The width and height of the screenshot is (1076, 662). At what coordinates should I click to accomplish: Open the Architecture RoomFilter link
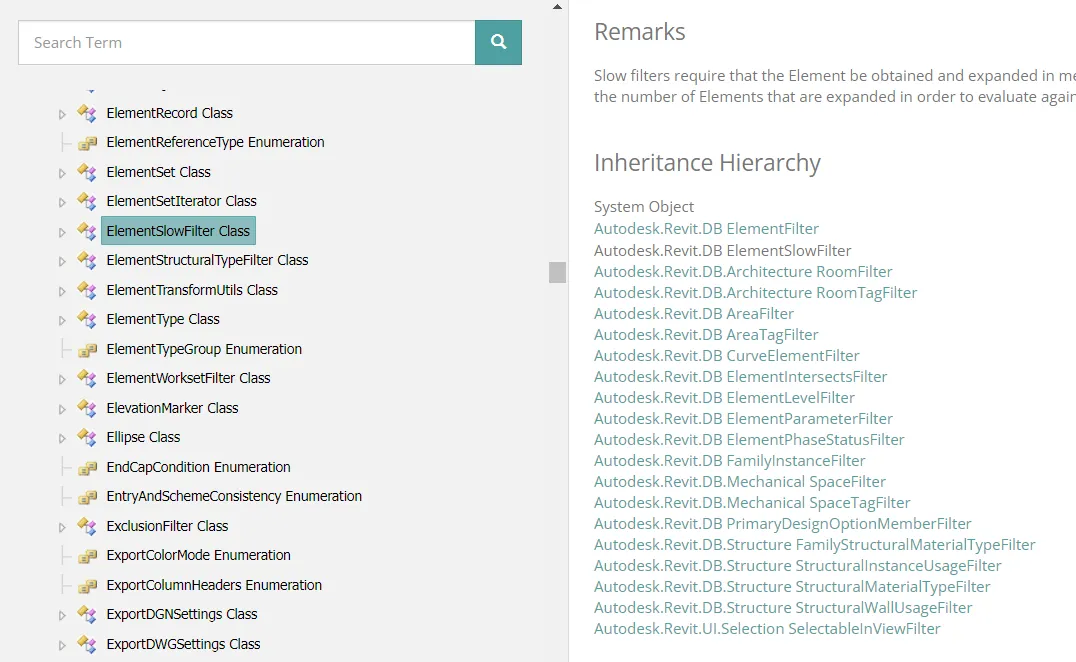(743, 272)
